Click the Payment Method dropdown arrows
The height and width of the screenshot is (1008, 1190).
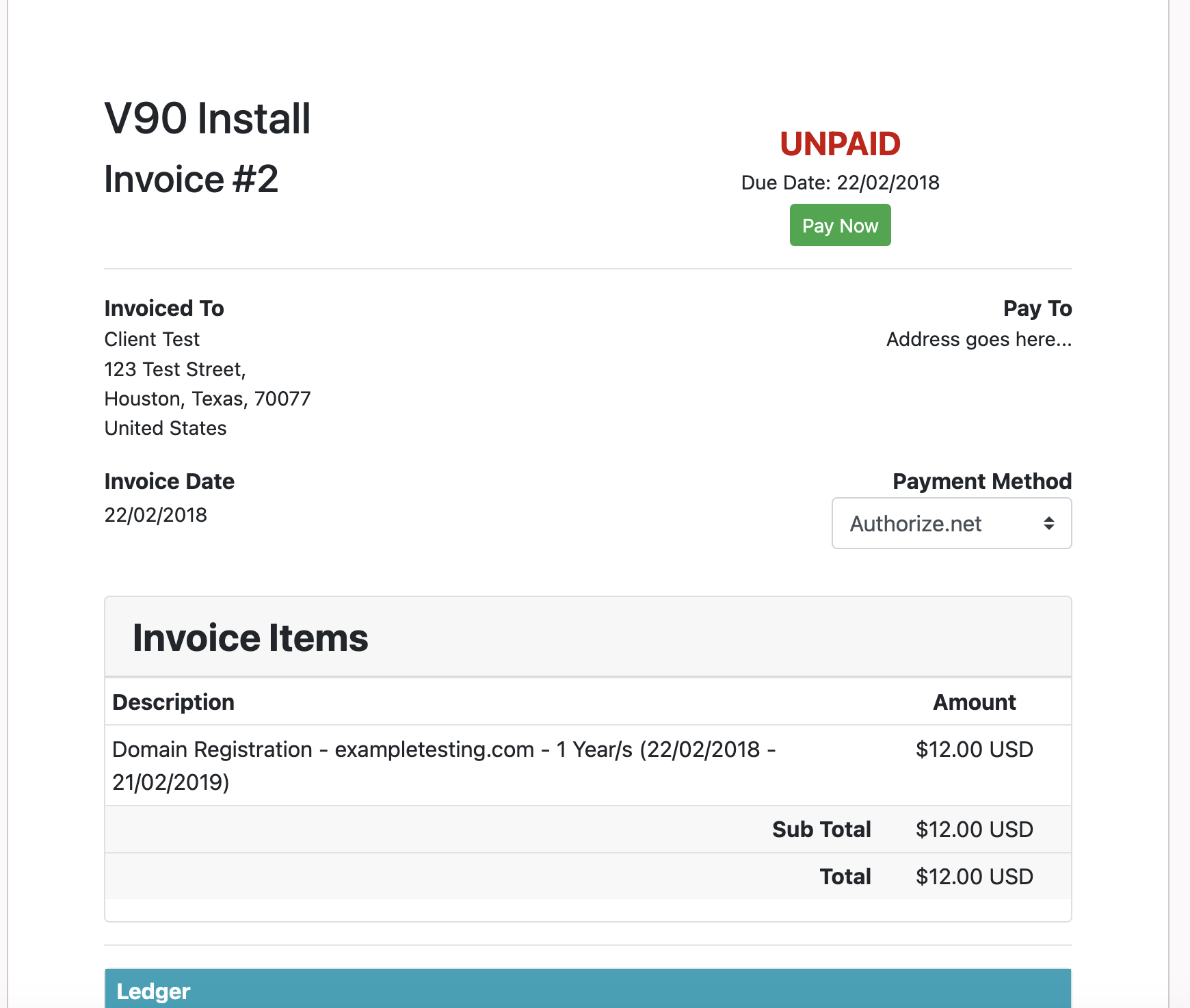click(x=1048, y=524)
